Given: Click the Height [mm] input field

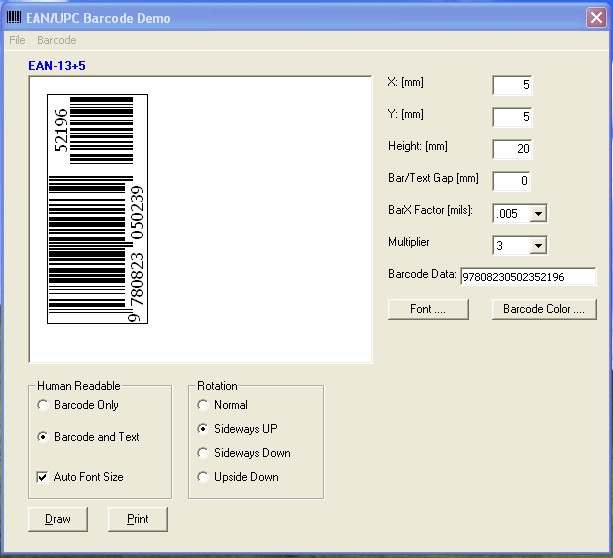Looking at the screenshot, I should click(x=512, y=149).
